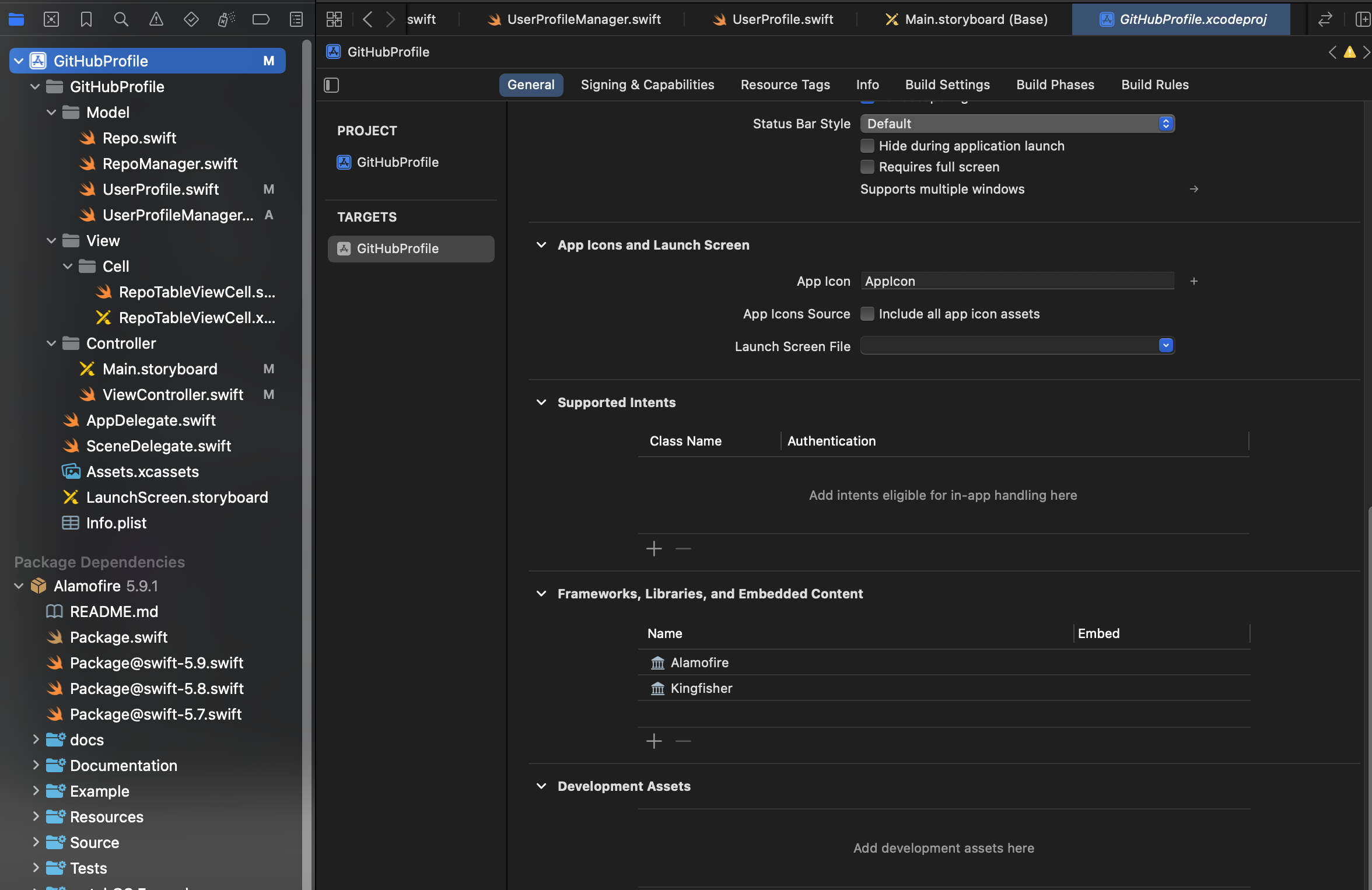Open the Debug navigator spray icon

pyautogui.click(x=226, y=19)
